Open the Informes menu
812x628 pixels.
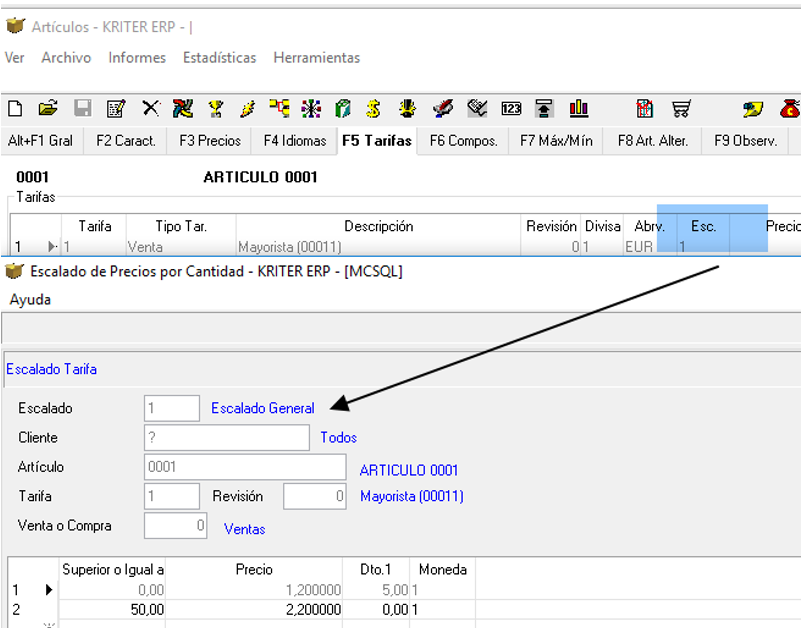pyautogui.click(x=137, y=57)
